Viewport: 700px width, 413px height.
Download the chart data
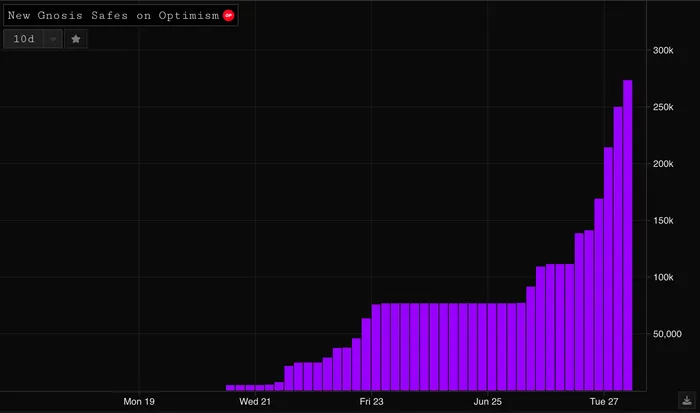[687, 400]
